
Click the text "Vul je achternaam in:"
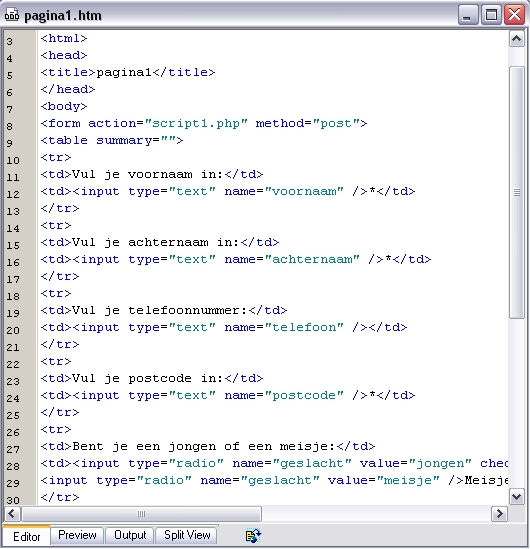[156, 242]
